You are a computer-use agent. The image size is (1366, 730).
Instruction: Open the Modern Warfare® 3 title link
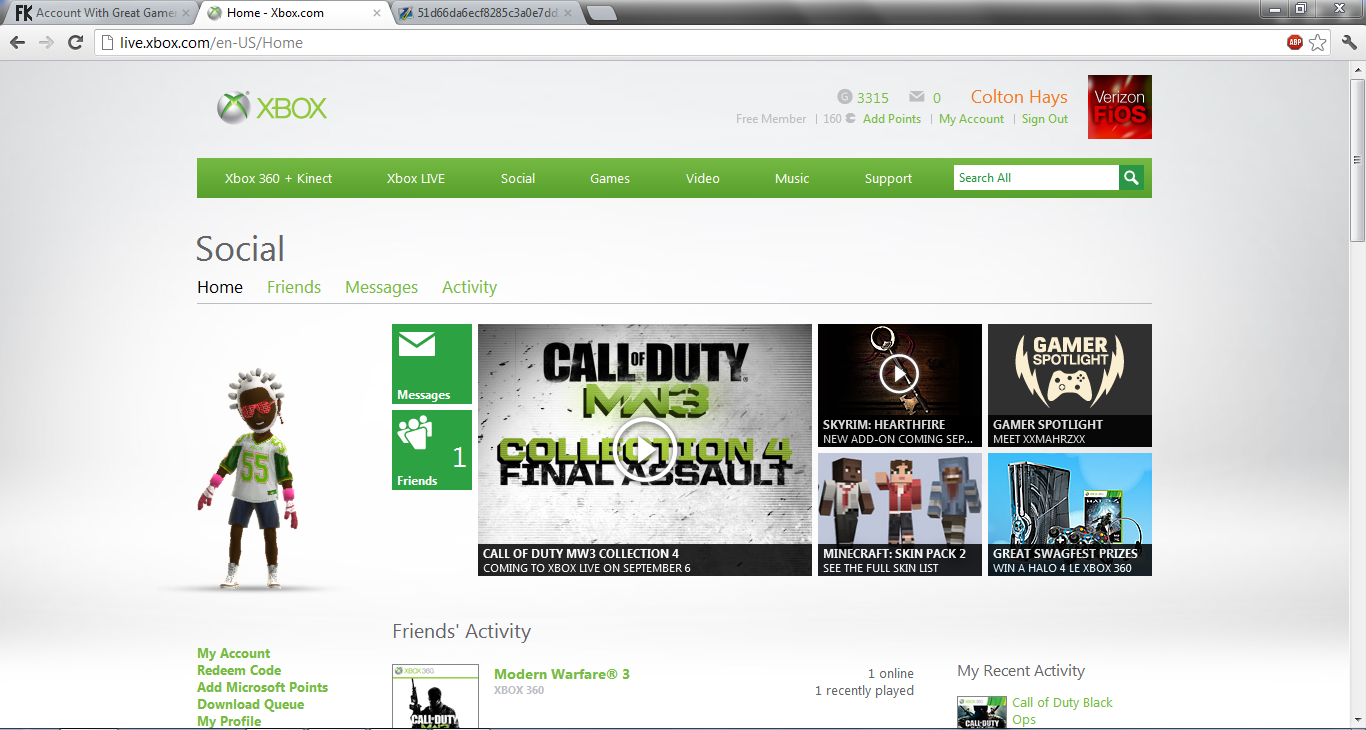click(x=562, y=674)
